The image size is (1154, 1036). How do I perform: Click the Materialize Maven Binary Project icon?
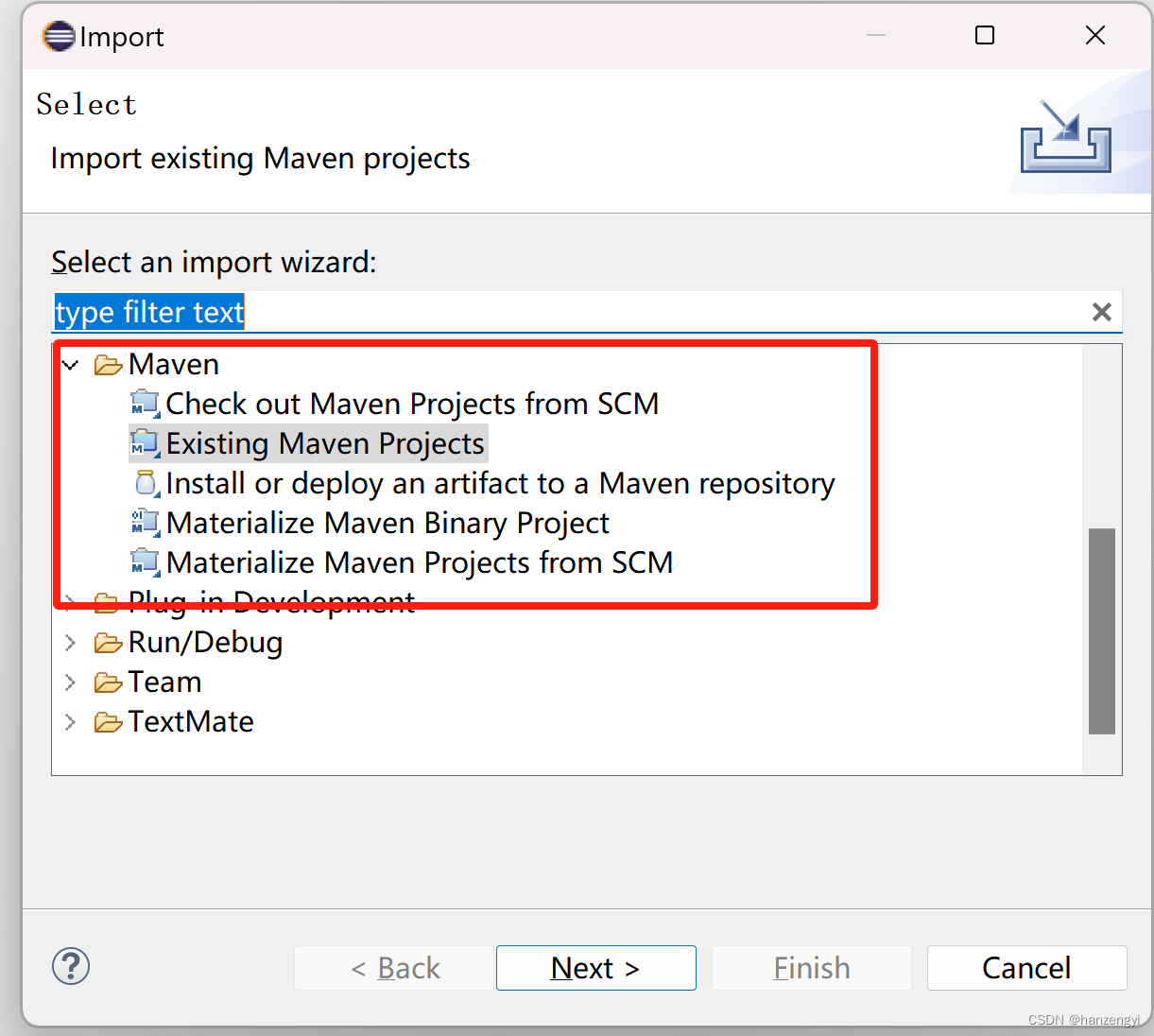145,523
